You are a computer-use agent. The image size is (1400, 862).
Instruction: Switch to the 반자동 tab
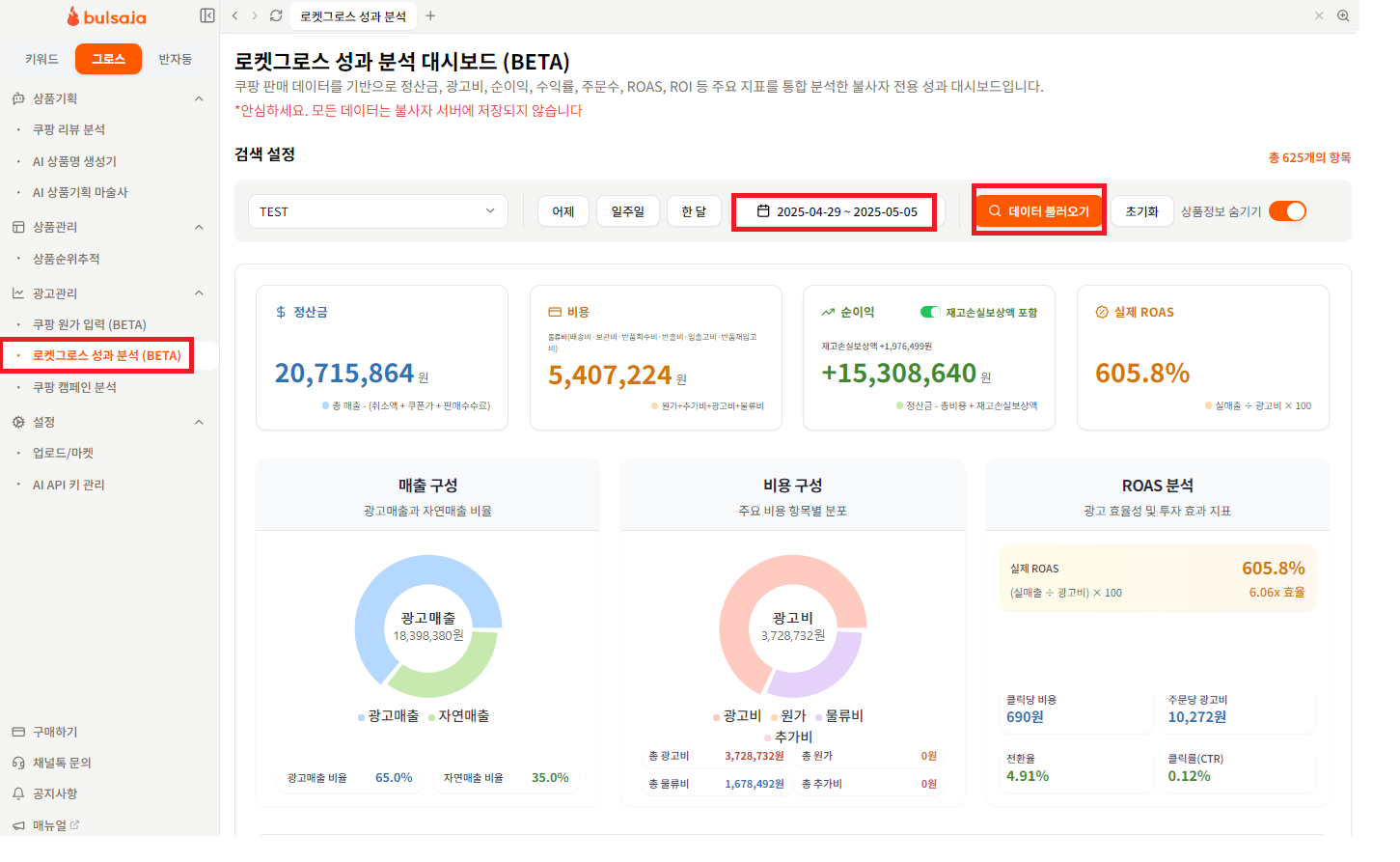[176, 59]
